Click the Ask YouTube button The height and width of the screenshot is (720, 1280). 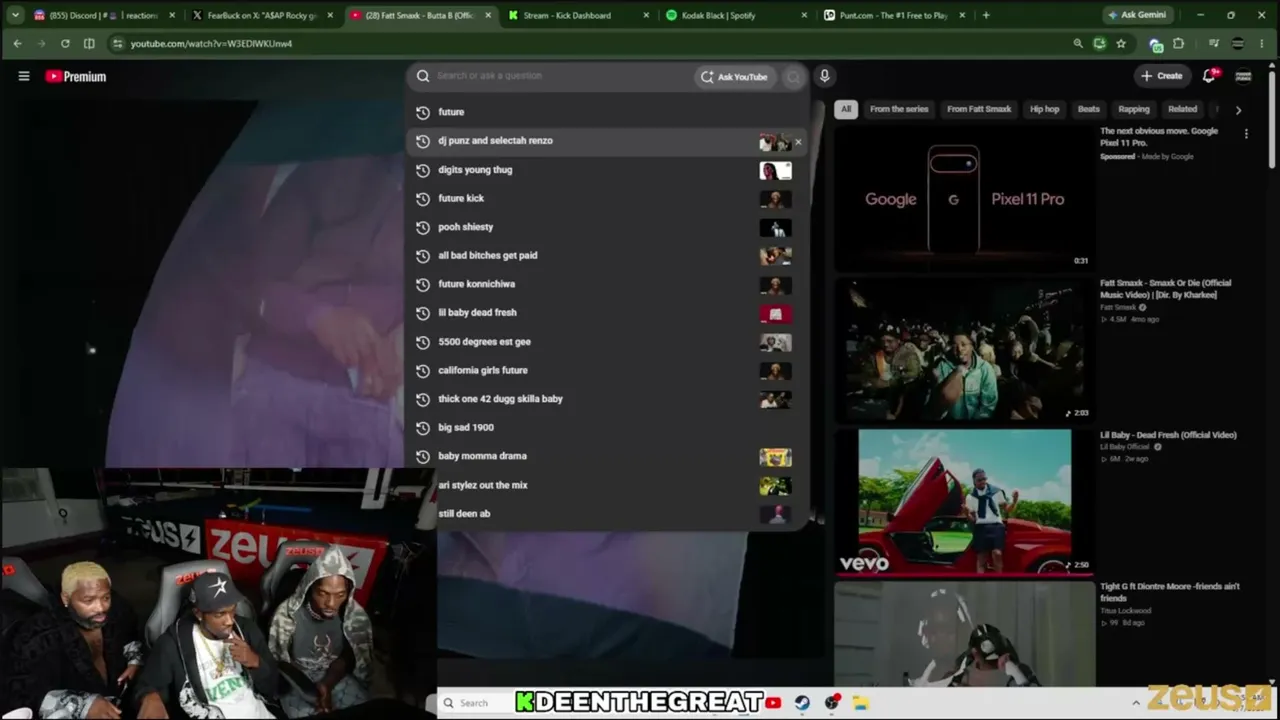pos(735,77)
